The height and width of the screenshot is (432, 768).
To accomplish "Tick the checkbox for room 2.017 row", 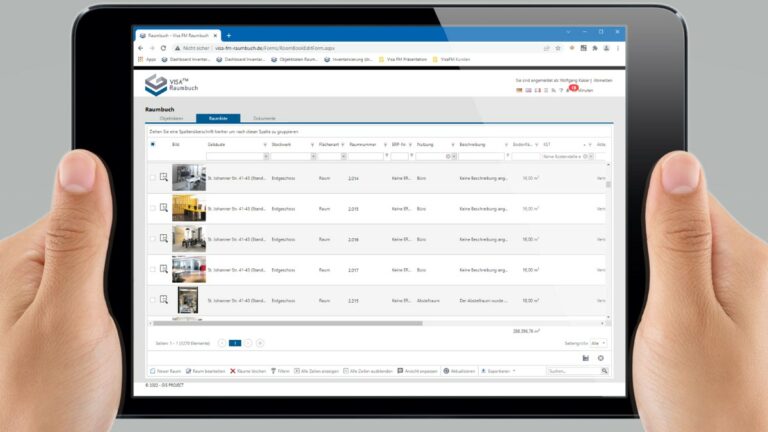I will pyautogui.click(x=153, y=269).
